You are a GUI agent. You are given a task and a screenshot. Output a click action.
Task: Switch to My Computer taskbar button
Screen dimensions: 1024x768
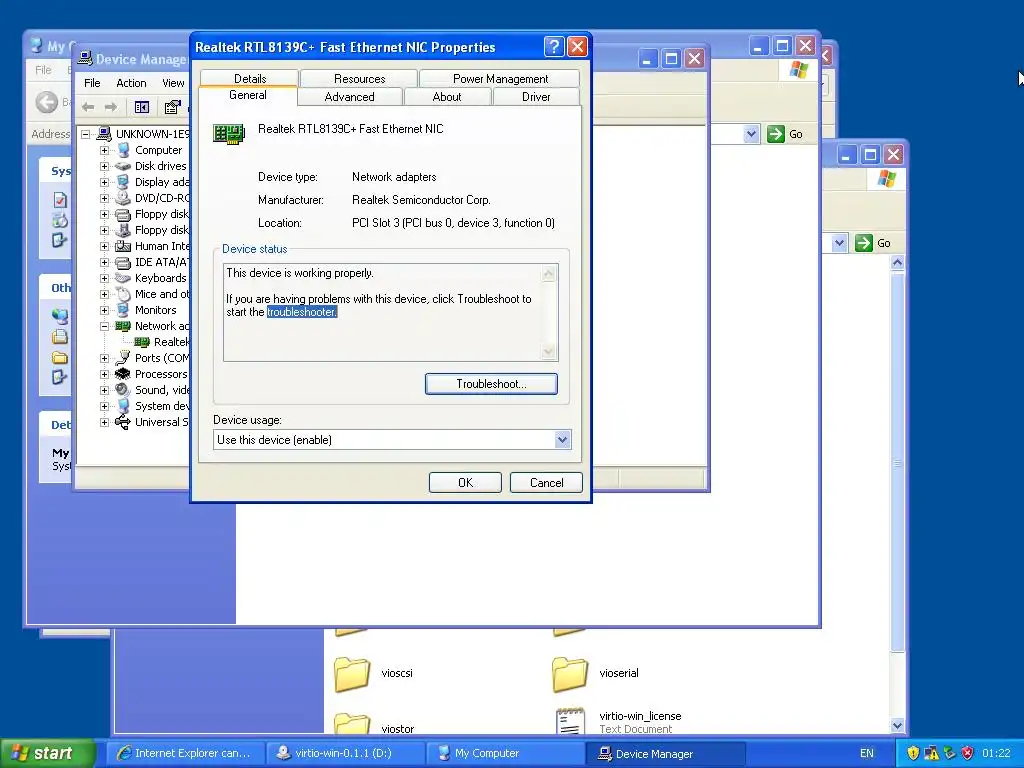tap(507, 754)
